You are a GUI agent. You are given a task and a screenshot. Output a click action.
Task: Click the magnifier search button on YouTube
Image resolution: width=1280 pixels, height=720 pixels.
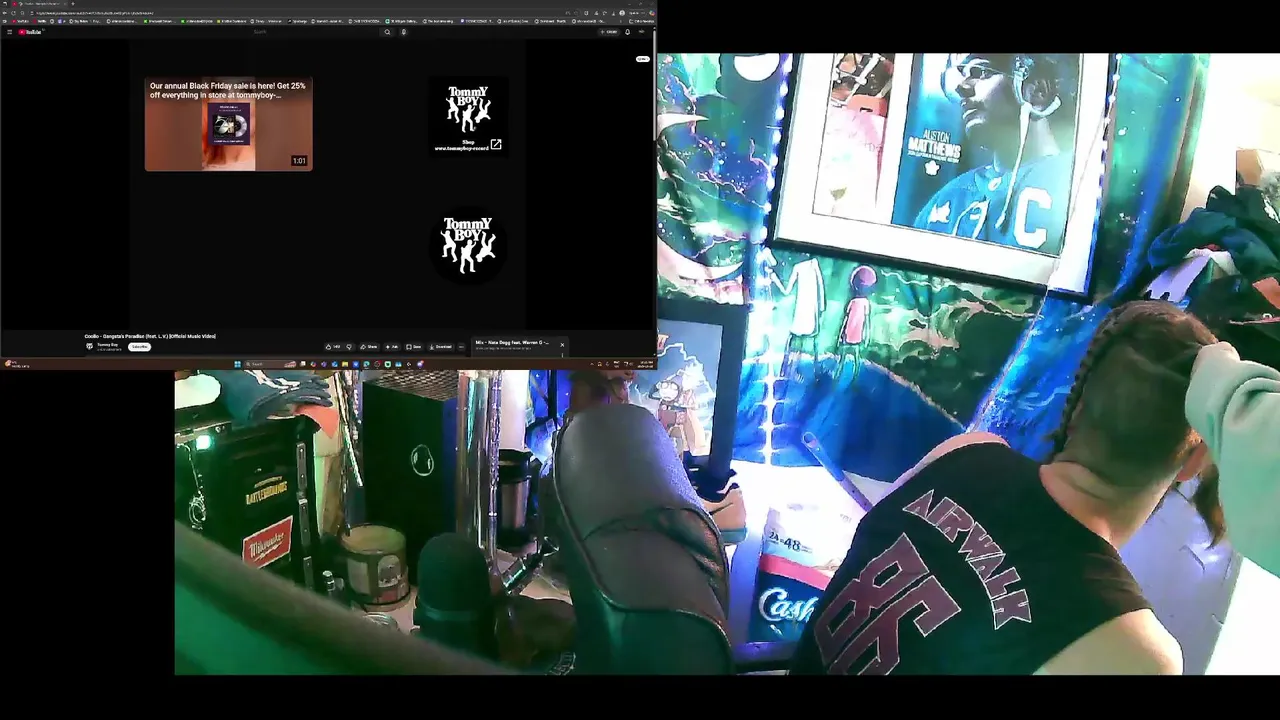[387, 32]
